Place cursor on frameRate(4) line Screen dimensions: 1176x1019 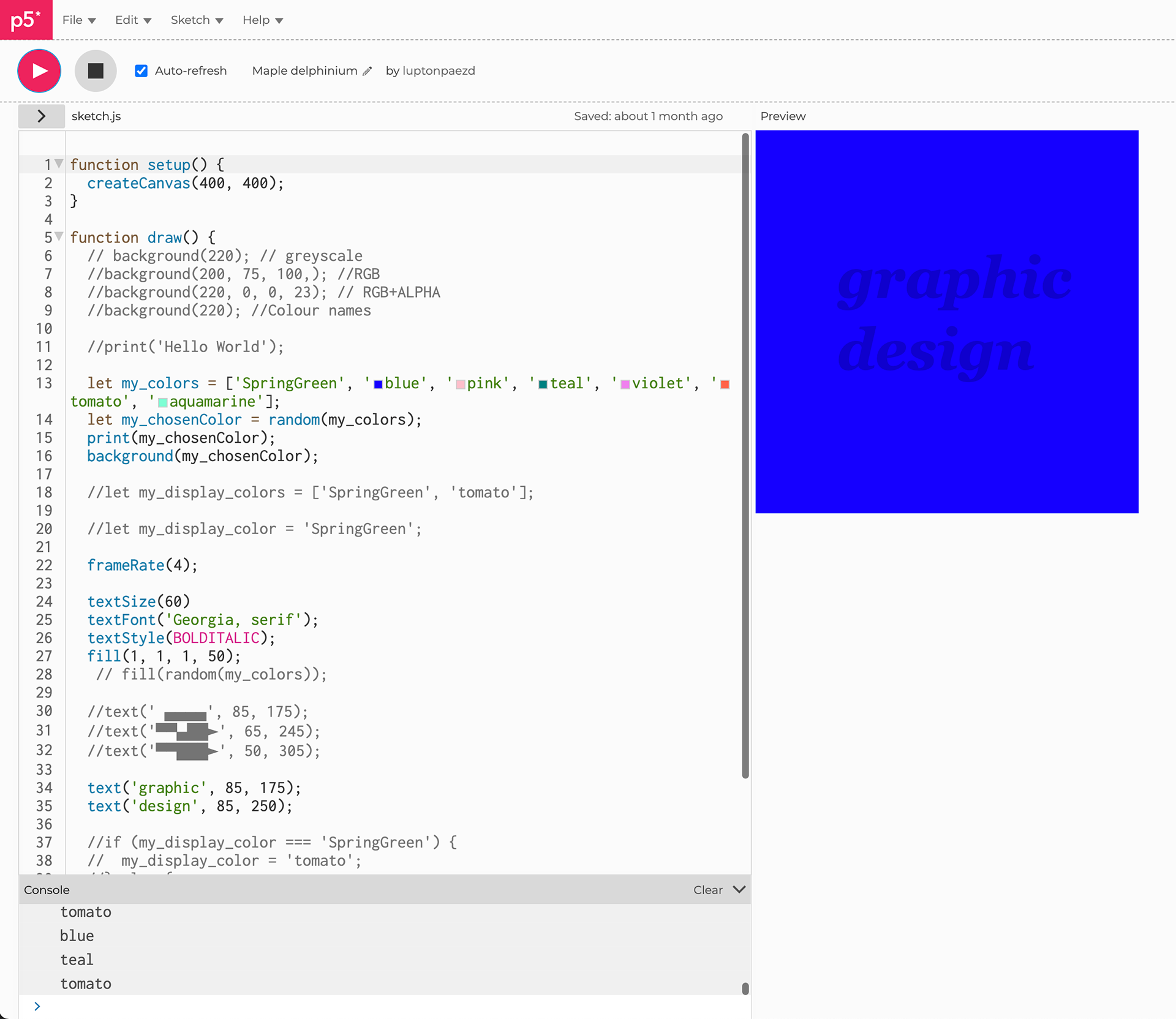point(142,565)
